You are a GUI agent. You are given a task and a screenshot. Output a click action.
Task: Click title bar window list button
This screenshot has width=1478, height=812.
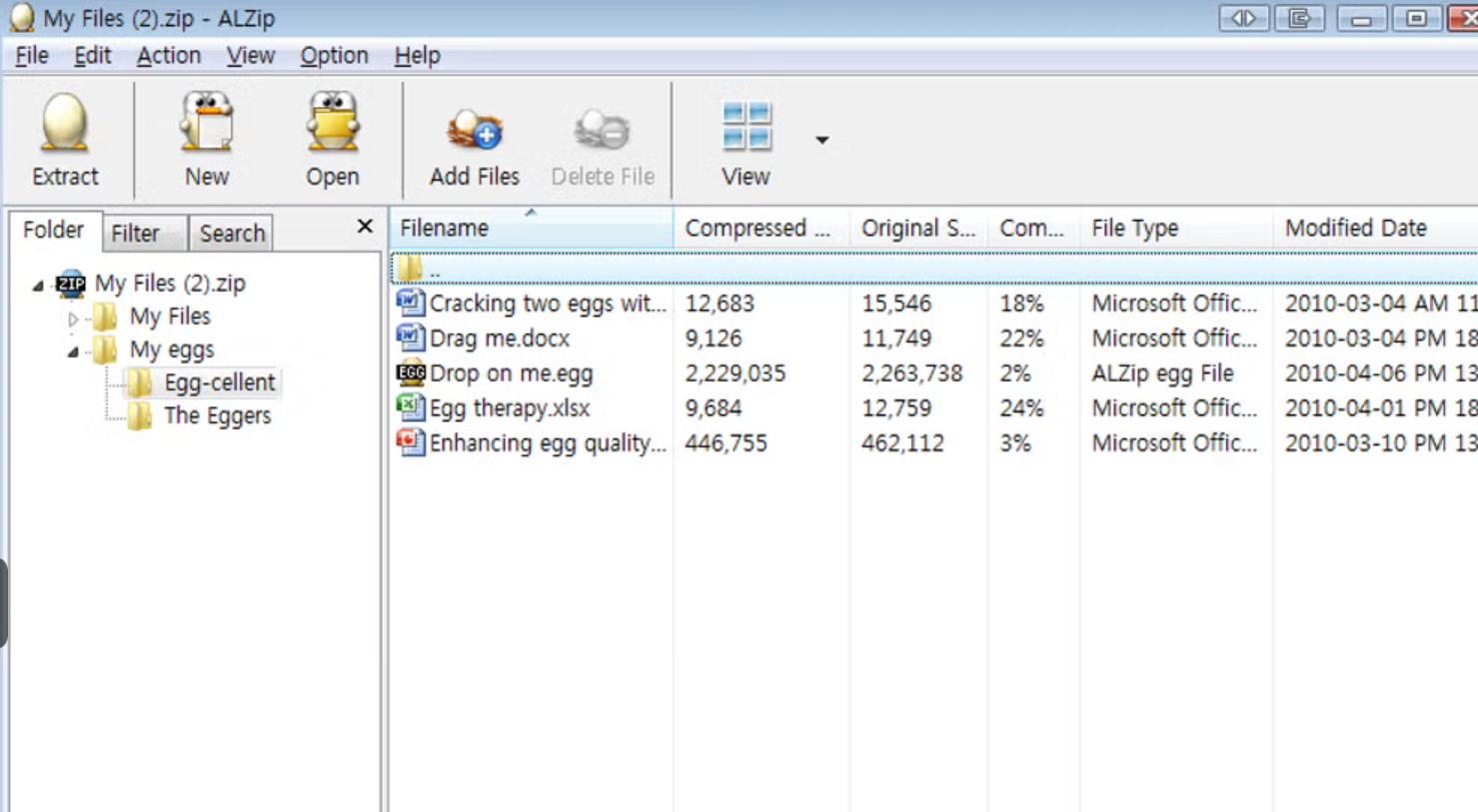[1299, 18]
